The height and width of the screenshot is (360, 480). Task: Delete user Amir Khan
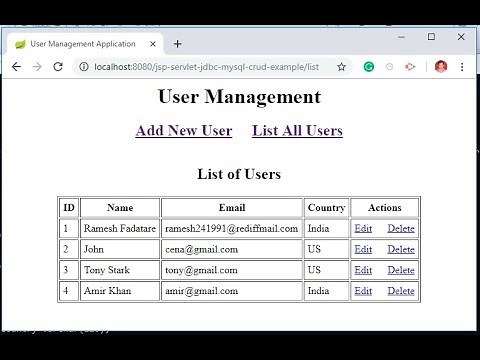(401, 291)
